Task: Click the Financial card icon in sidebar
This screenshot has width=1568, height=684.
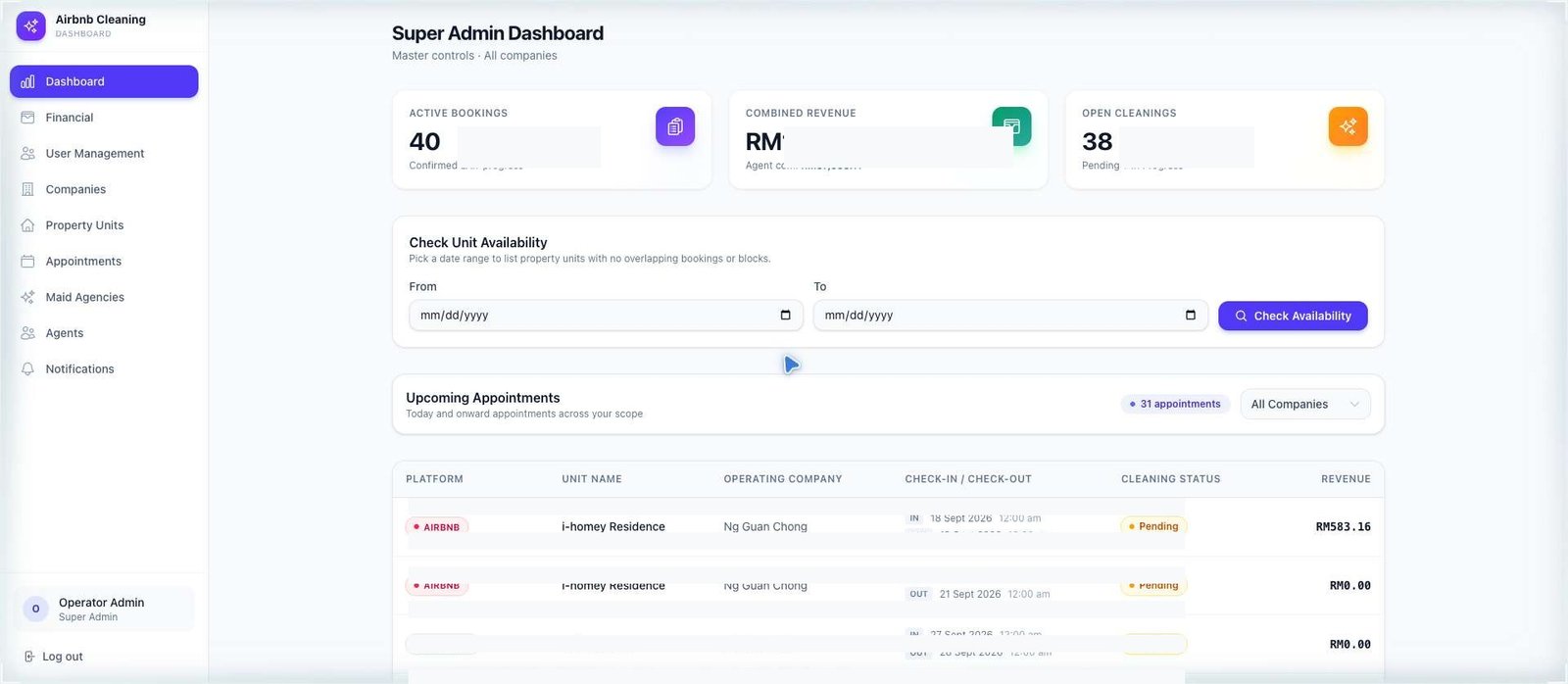Action: pos(27,118)
